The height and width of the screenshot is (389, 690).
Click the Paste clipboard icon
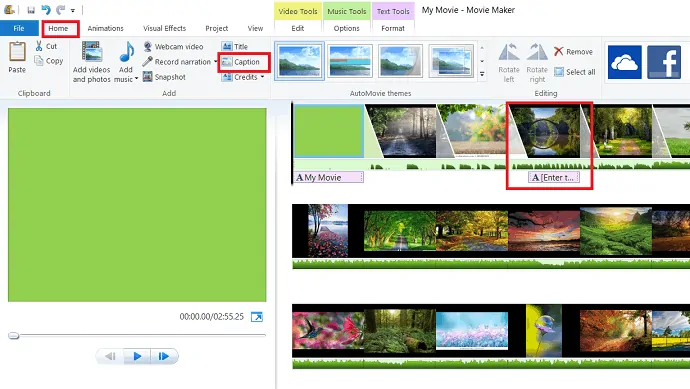pos(17,51)
